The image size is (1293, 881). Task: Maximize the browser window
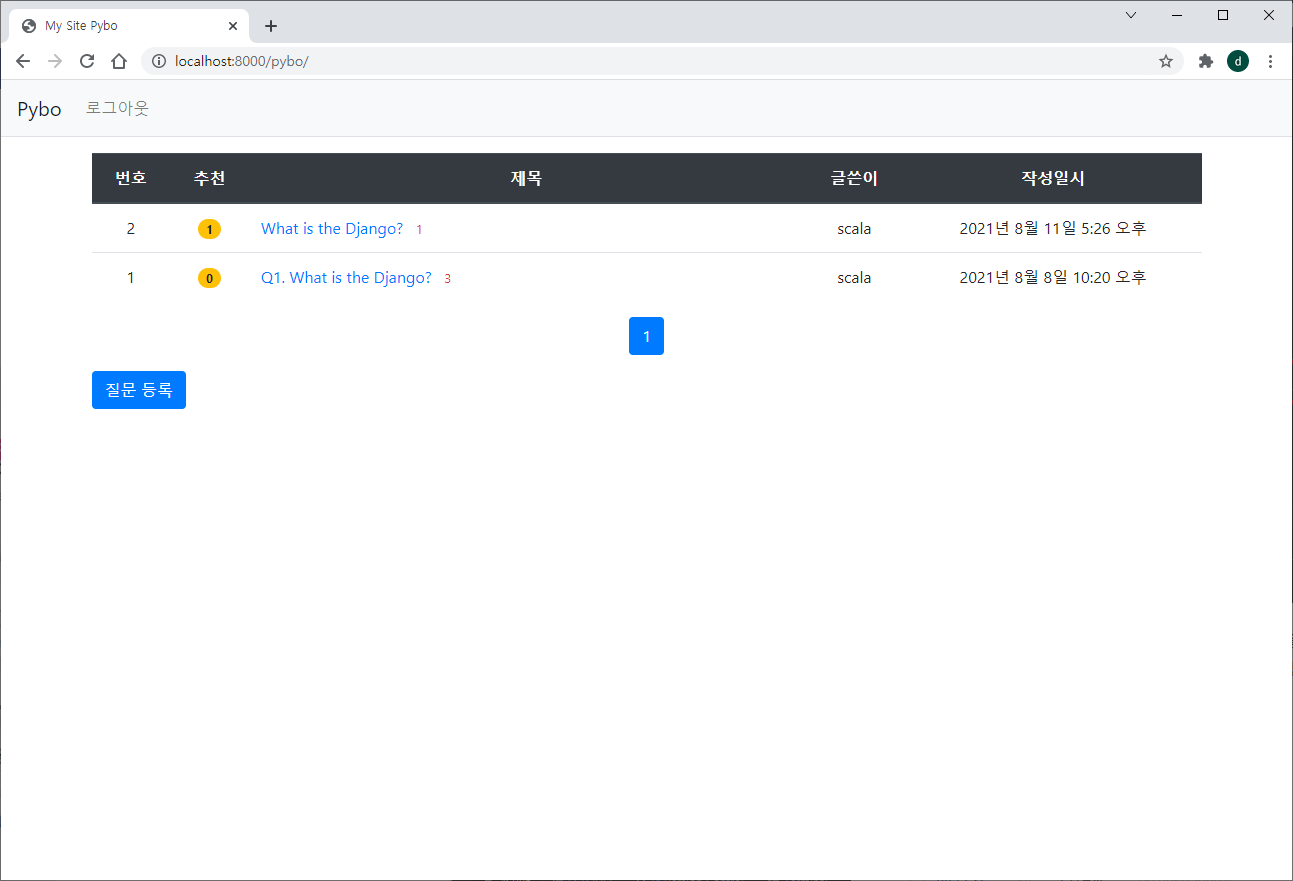1223,15
